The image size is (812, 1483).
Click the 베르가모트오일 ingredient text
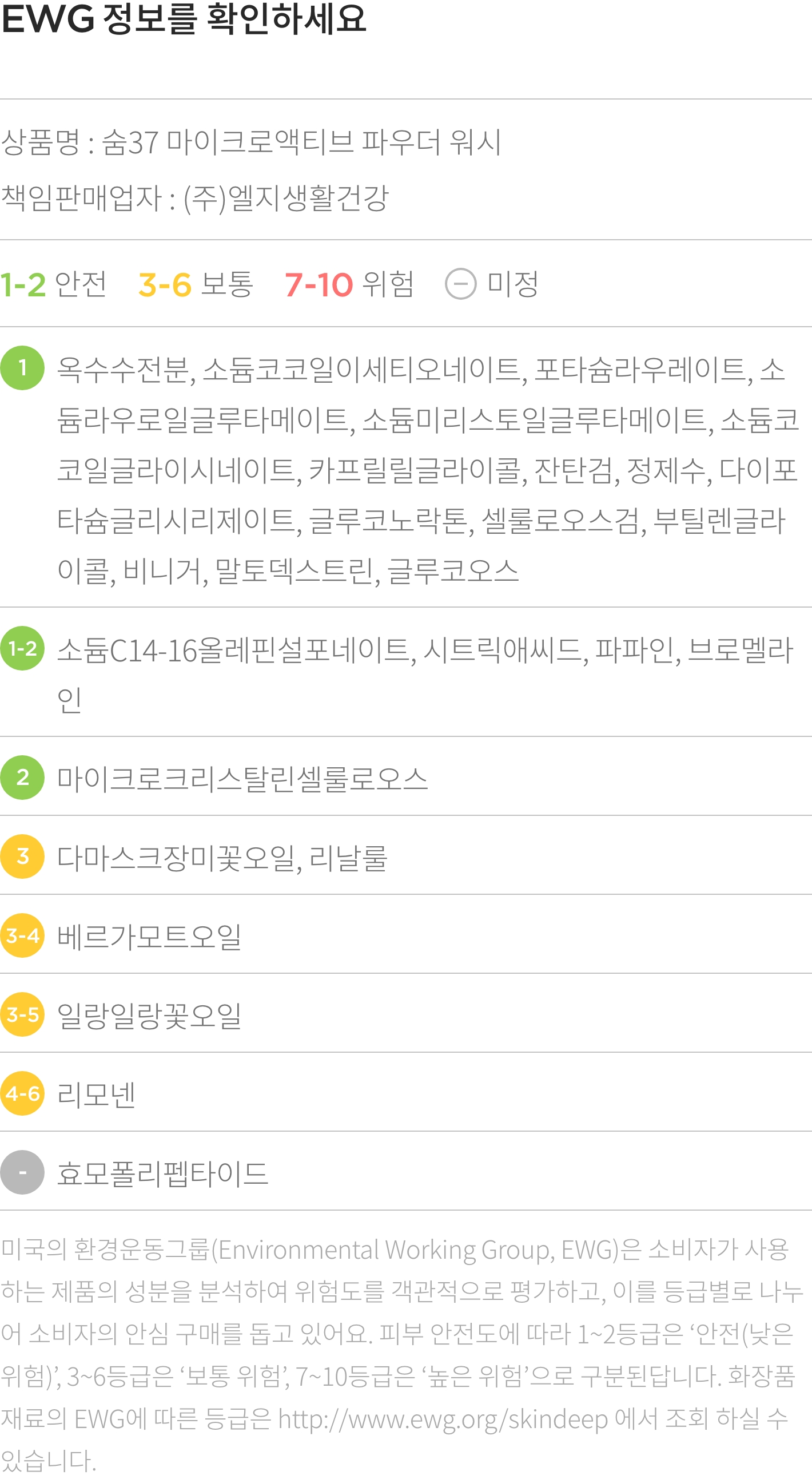click(149, 936)
